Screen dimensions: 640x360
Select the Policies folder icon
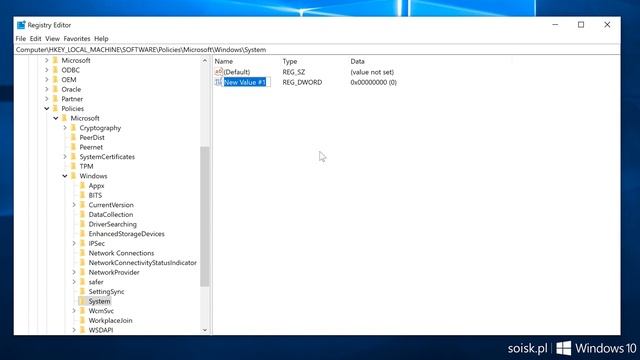point(56,109)
